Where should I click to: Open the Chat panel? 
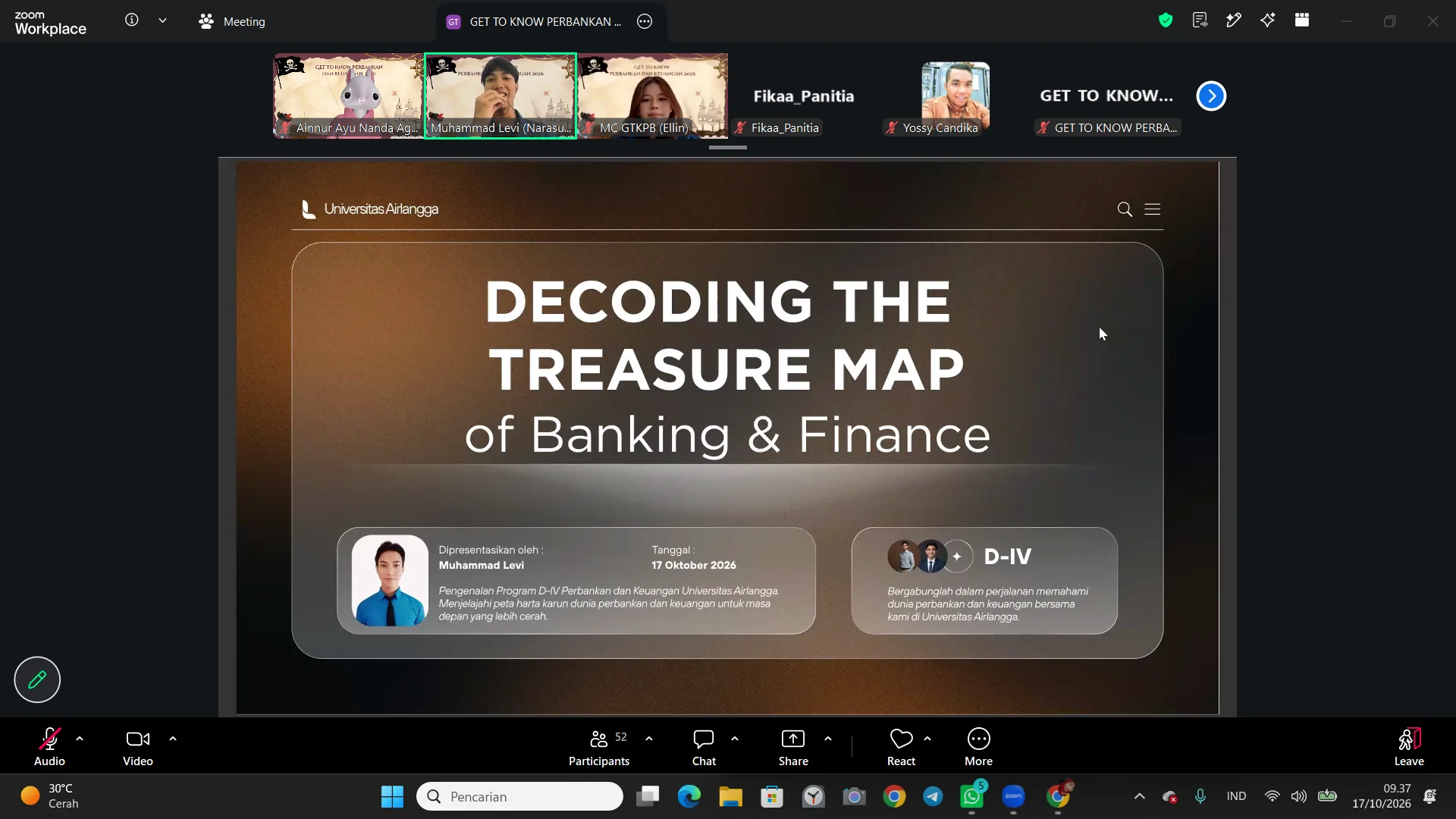pyautogui.click(x=704, y=747)
